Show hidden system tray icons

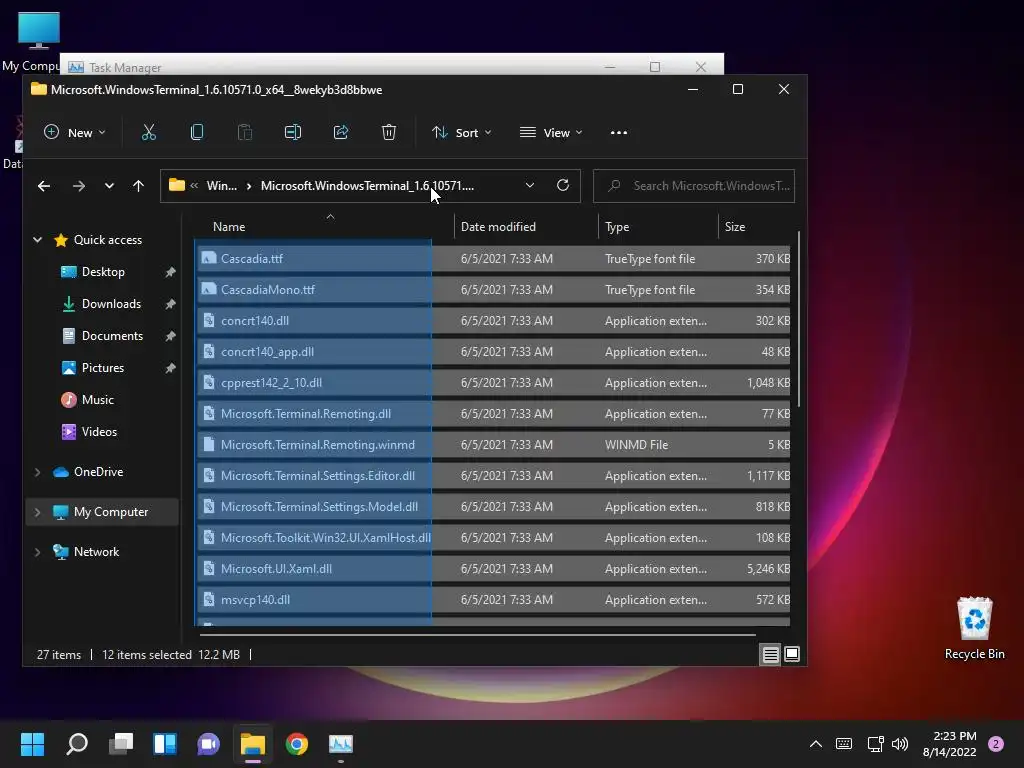816,744
